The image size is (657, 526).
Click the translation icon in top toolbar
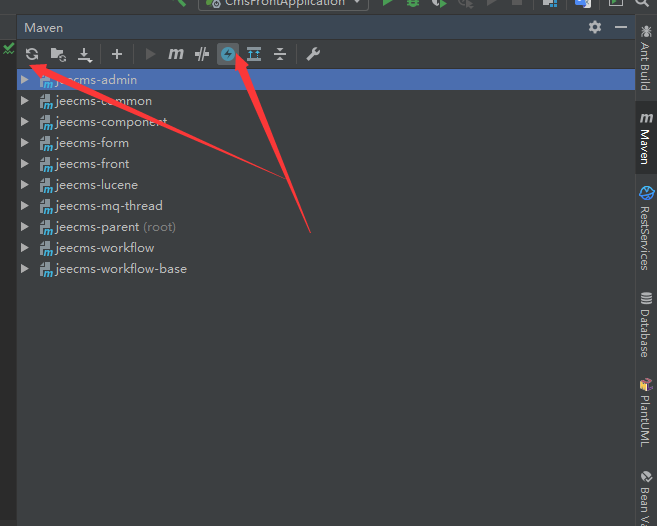(583, 3)
